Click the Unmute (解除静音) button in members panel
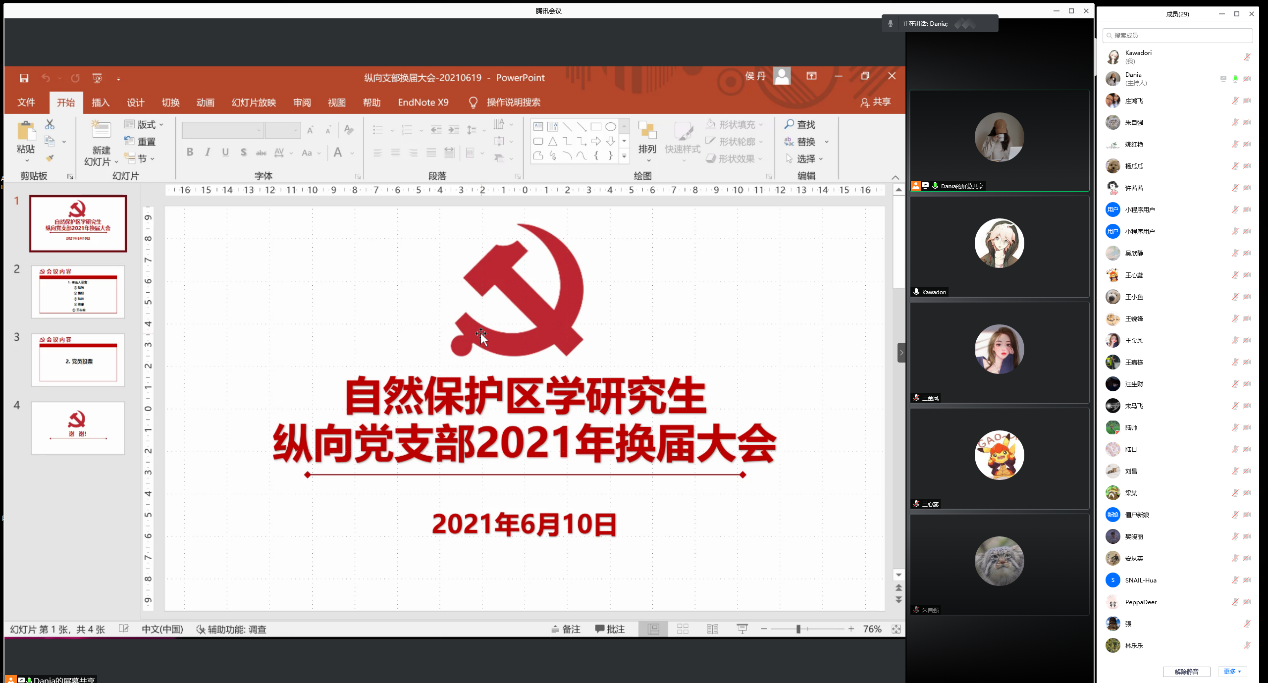 (1187, 671)
